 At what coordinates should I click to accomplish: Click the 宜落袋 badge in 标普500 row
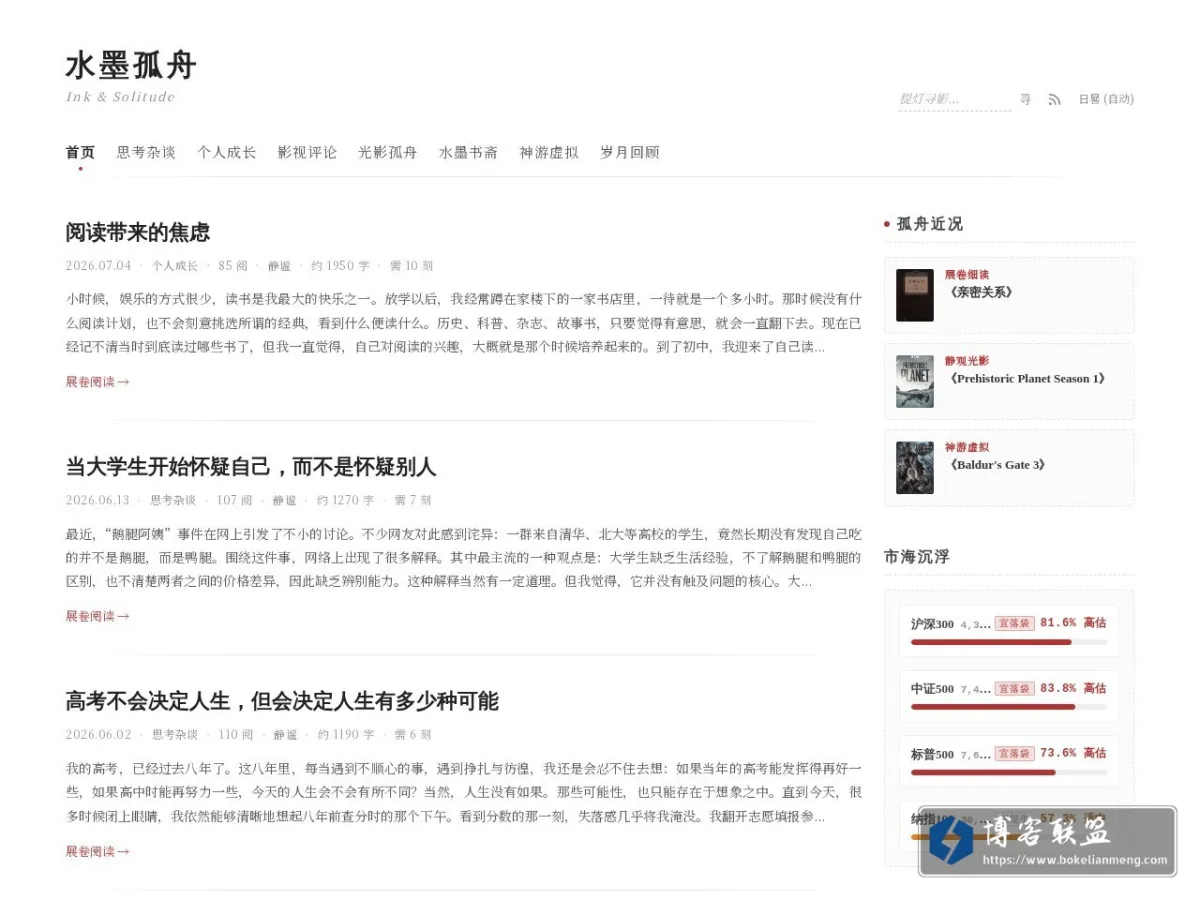(x=1014, y=753)
